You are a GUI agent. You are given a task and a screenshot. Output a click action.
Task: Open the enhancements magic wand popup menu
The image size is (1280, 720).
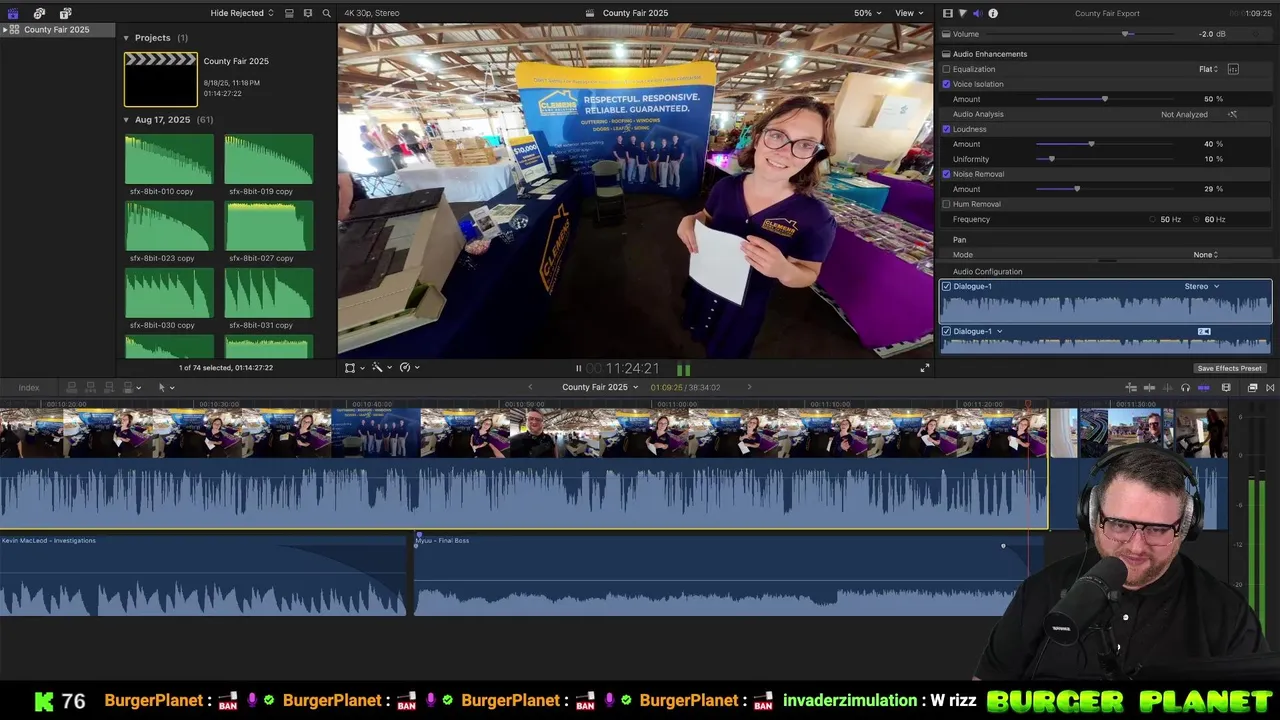pos(380,368)
